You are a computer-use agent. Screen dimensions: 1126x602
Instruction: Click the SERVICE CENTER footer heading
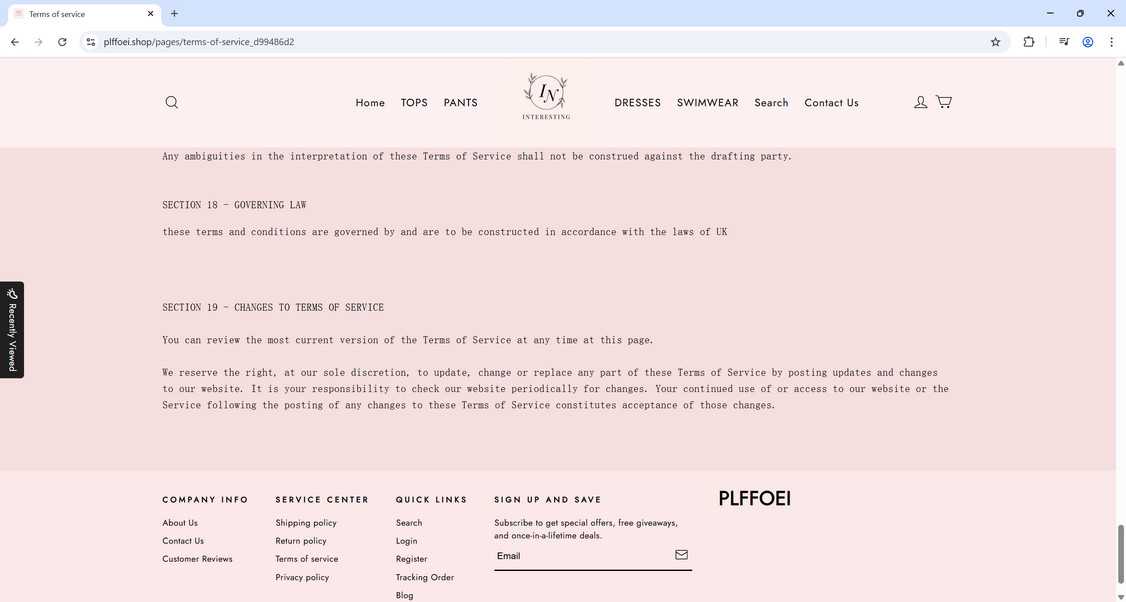pyautogui.click(x=322, y=499)
